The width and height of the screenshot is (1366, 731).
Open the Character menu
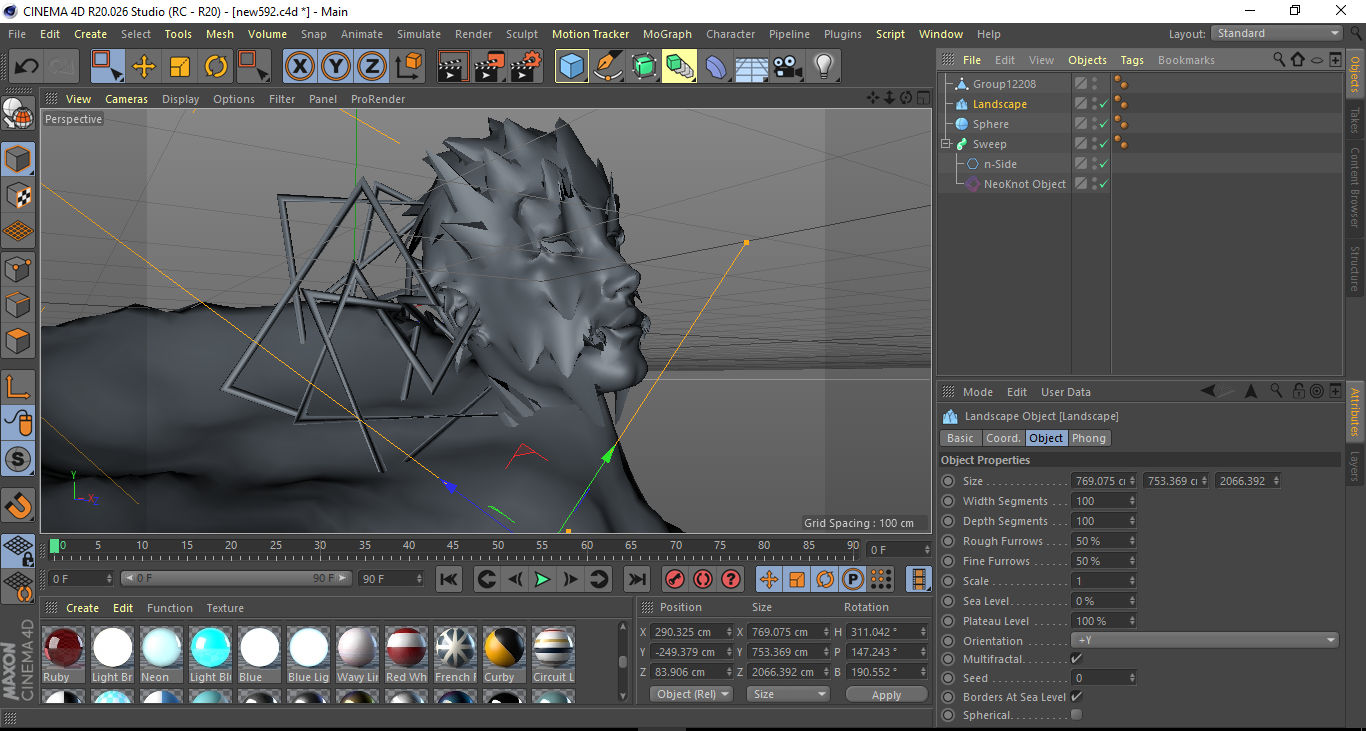pos(730,34)
